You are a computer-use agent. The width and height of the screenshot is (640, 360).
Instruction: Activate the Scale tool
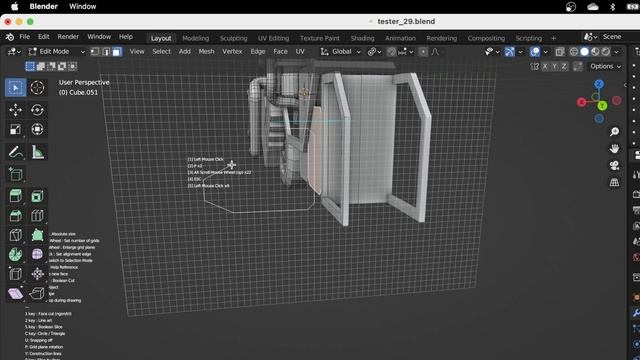click(16, 129)
